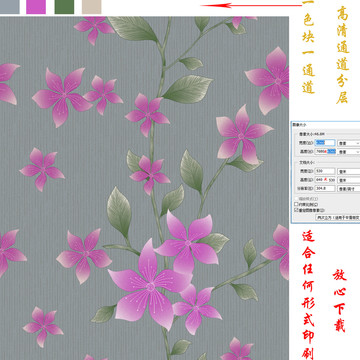The width and height of the screenshot is (360, 360).
Task: Click the document width field showing 530
Action: [325, 171]
